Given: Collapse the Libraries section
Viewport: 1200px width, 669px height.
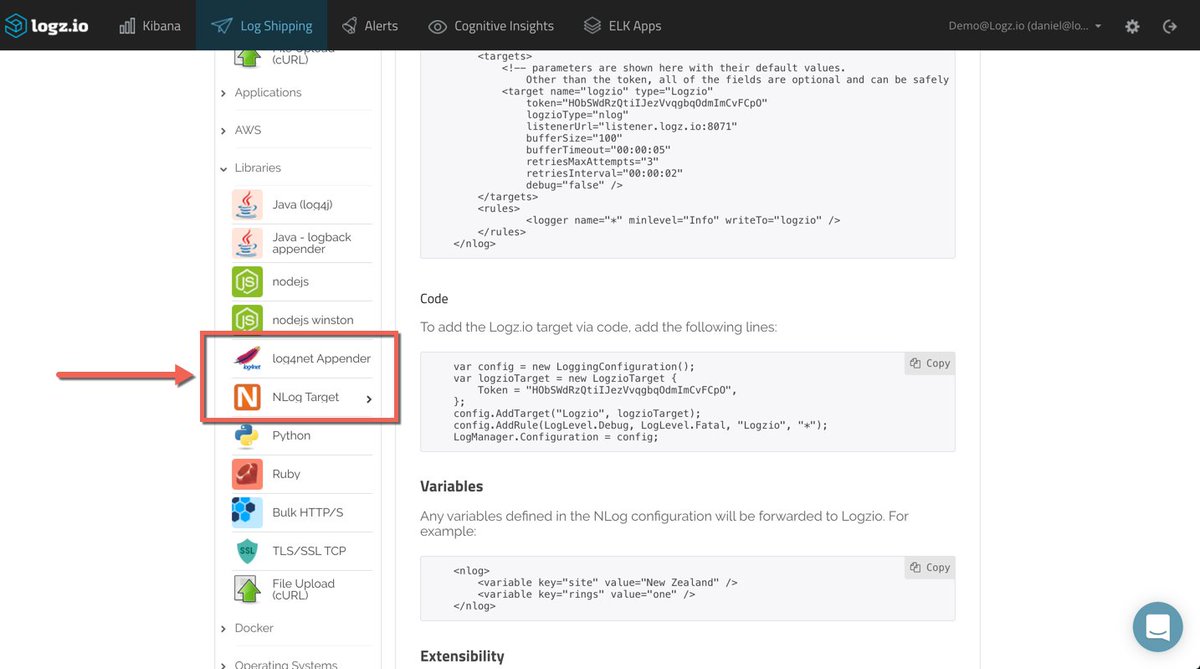Looking at the screenshot, I should click(x=250, y=168).
